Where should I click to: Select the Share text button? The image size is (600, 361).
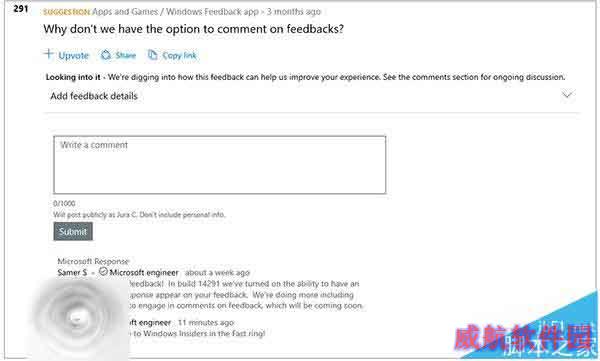click(126, 56)
